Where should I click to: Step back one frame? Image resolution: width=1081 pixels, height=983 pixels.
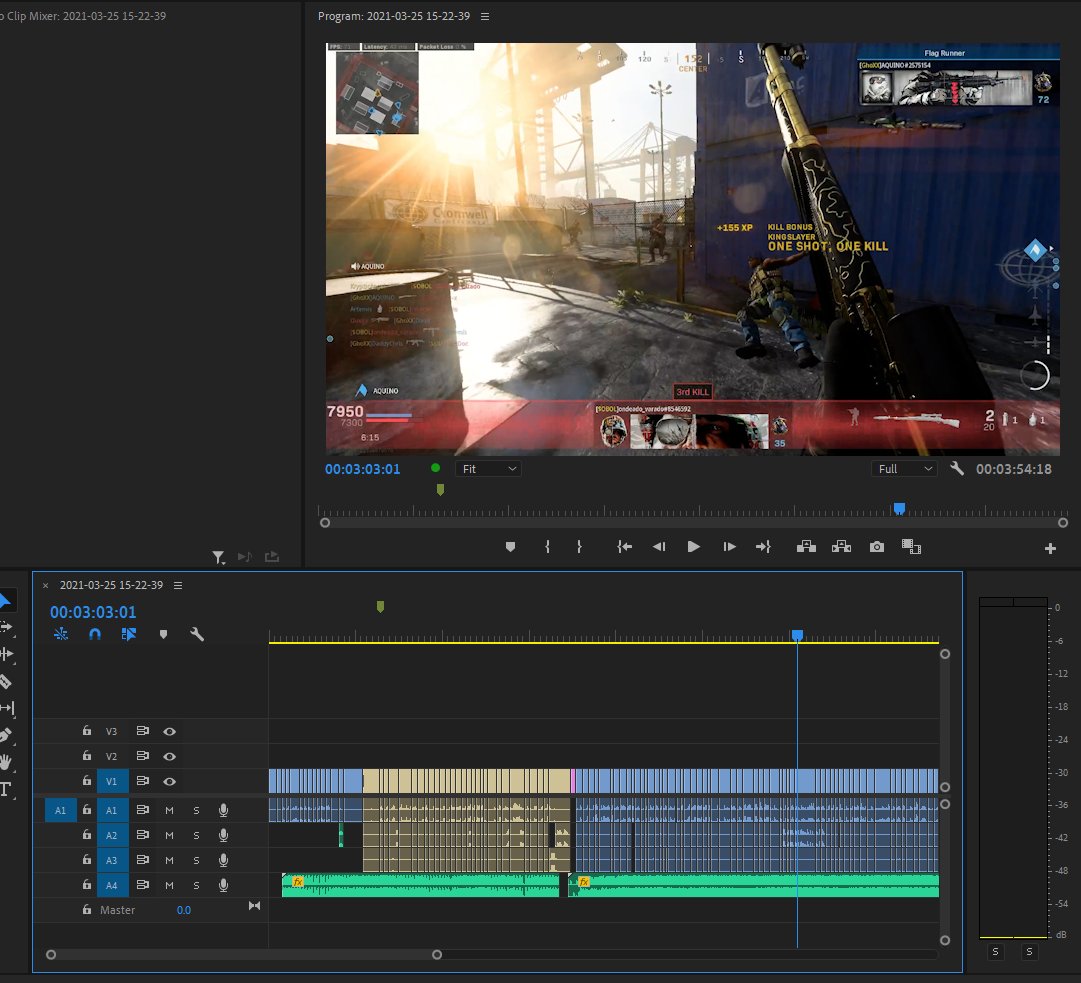(659, 547)
